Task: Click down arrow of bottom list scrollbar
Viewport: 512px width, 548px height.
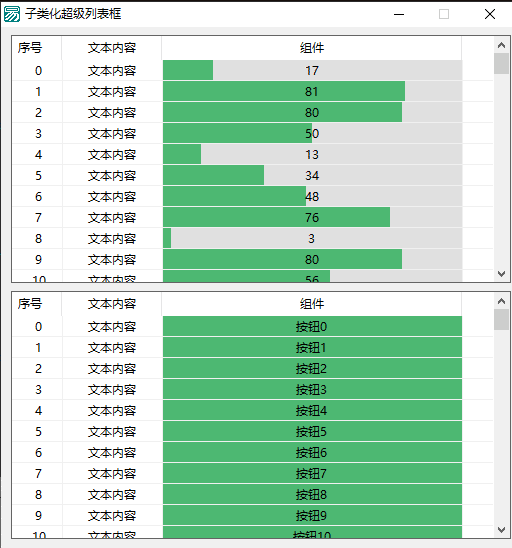Action: click(502, 530)
